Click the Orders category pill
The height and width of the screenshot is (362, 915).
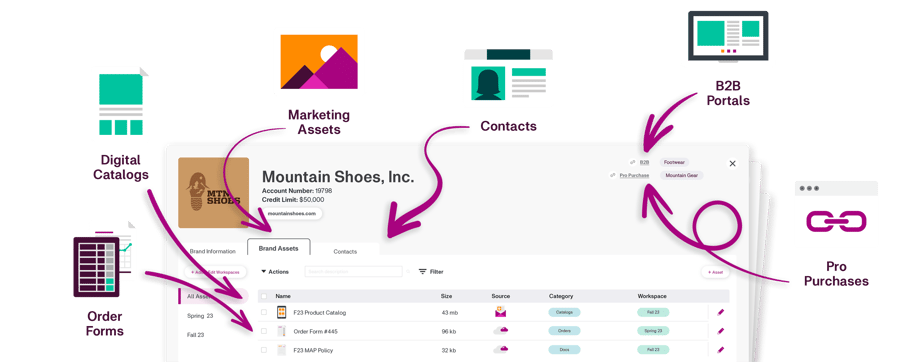564,331
